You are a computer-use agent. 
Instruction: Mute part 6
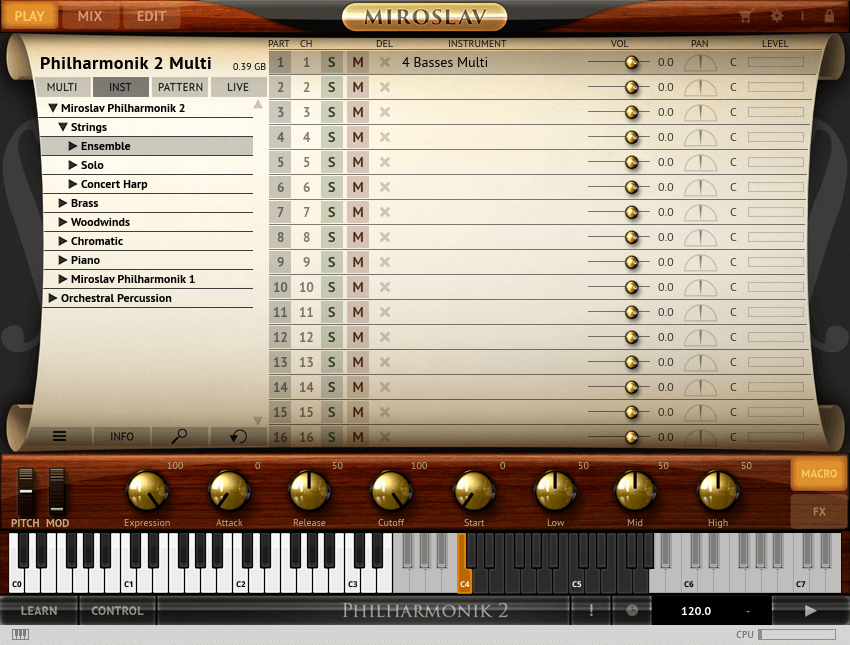click(x=358, y=187)
